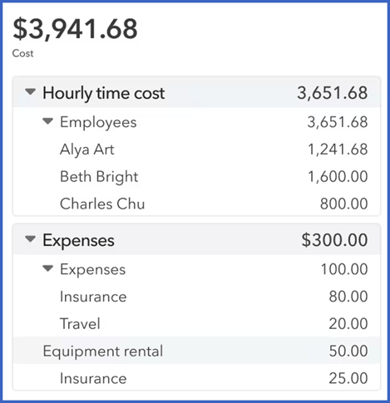This screenshot has height=403, width=390.
Task: Click the Travel expense row
Action: [197, 324]
